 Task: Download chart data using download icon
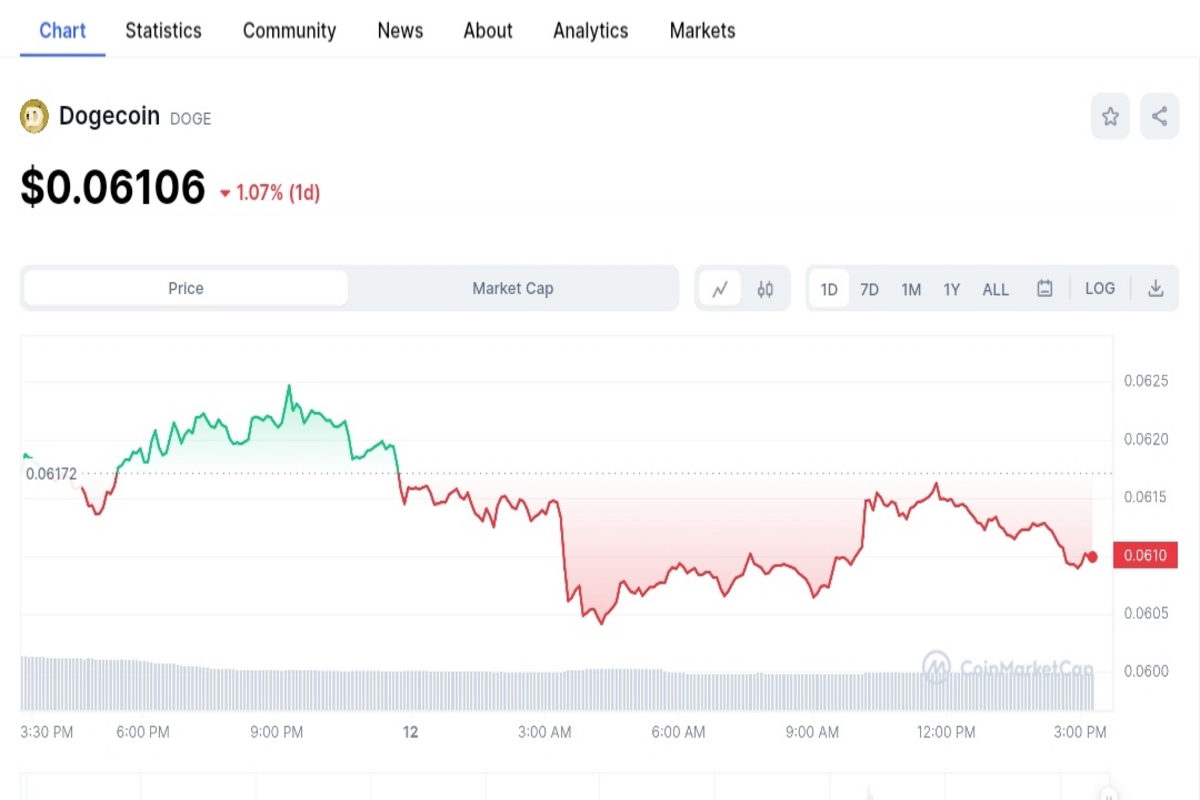tap(1156, 289)
